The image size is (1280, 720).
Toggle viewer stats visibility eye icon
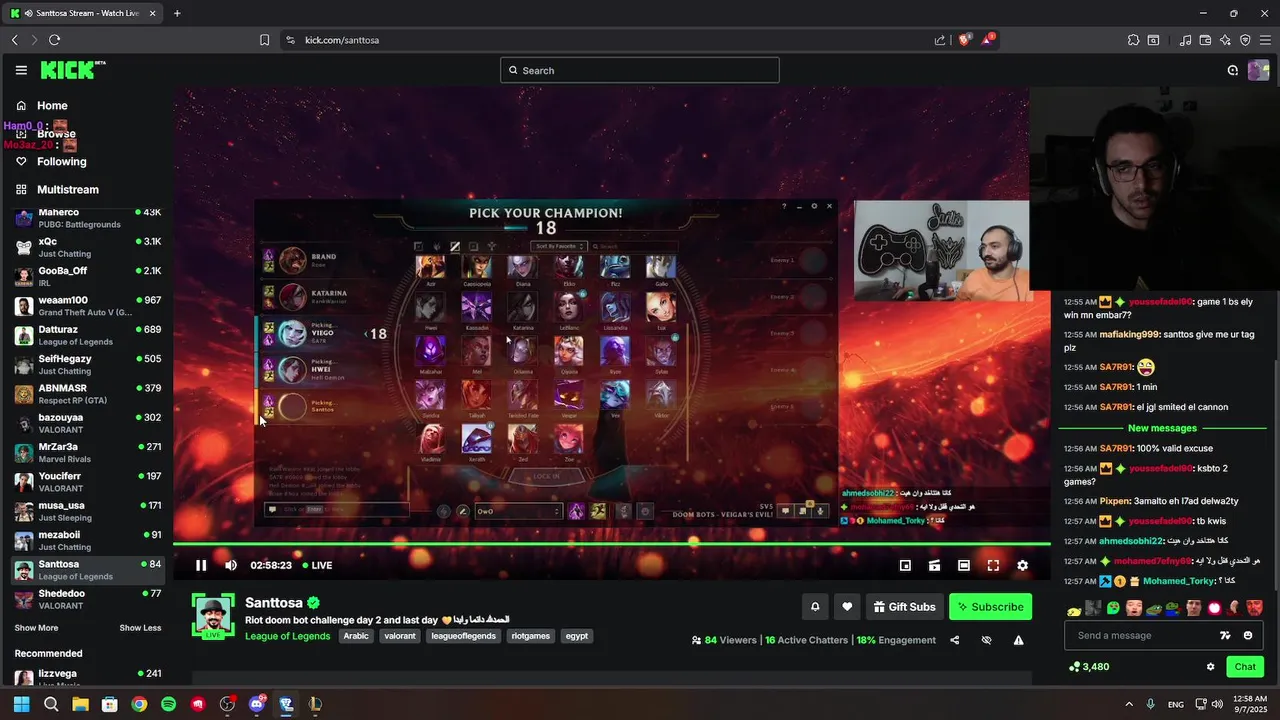tap(986, 640)
